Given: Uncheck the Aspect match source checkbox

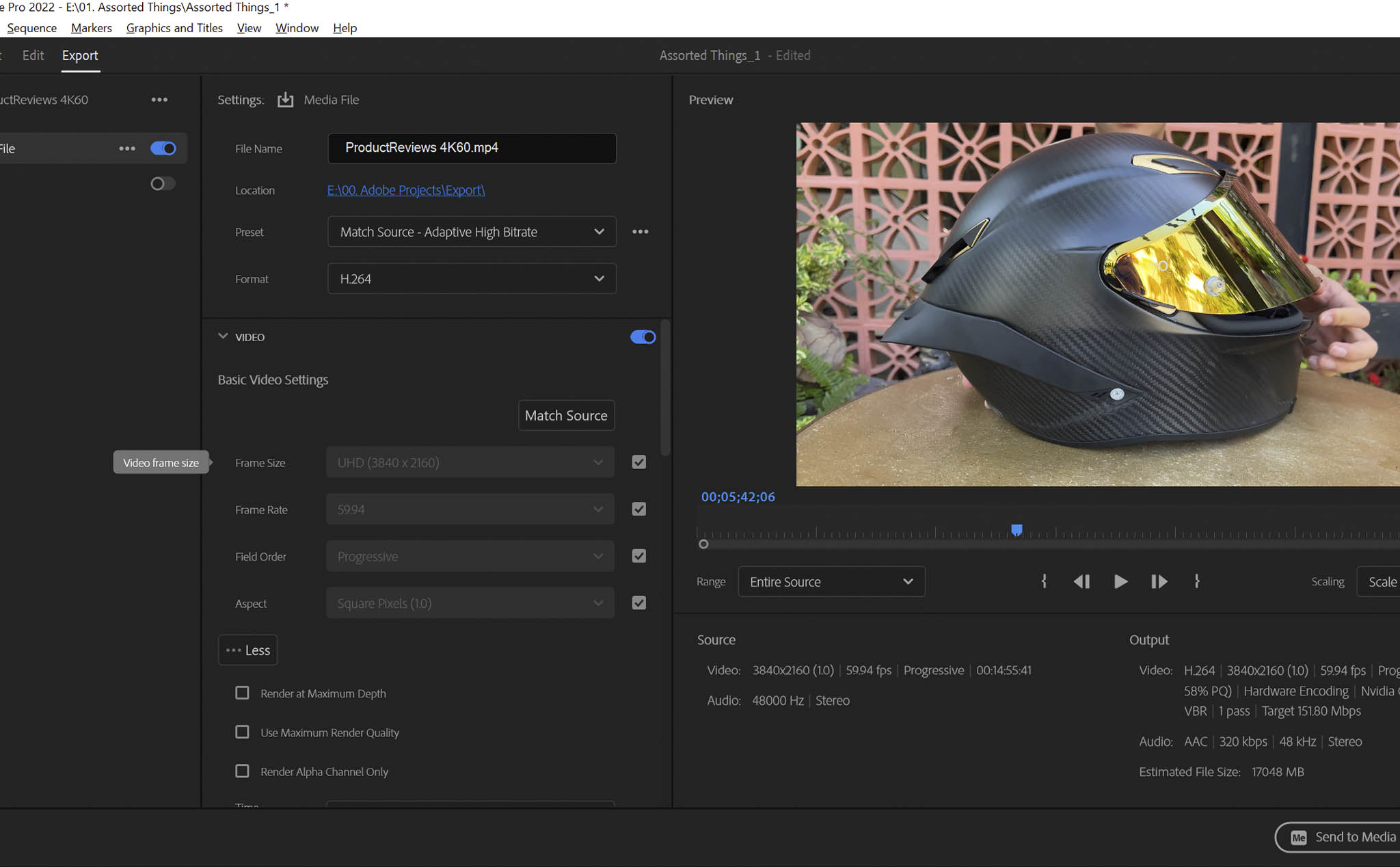Looking at the screenshot, I should tap(639, 603).
